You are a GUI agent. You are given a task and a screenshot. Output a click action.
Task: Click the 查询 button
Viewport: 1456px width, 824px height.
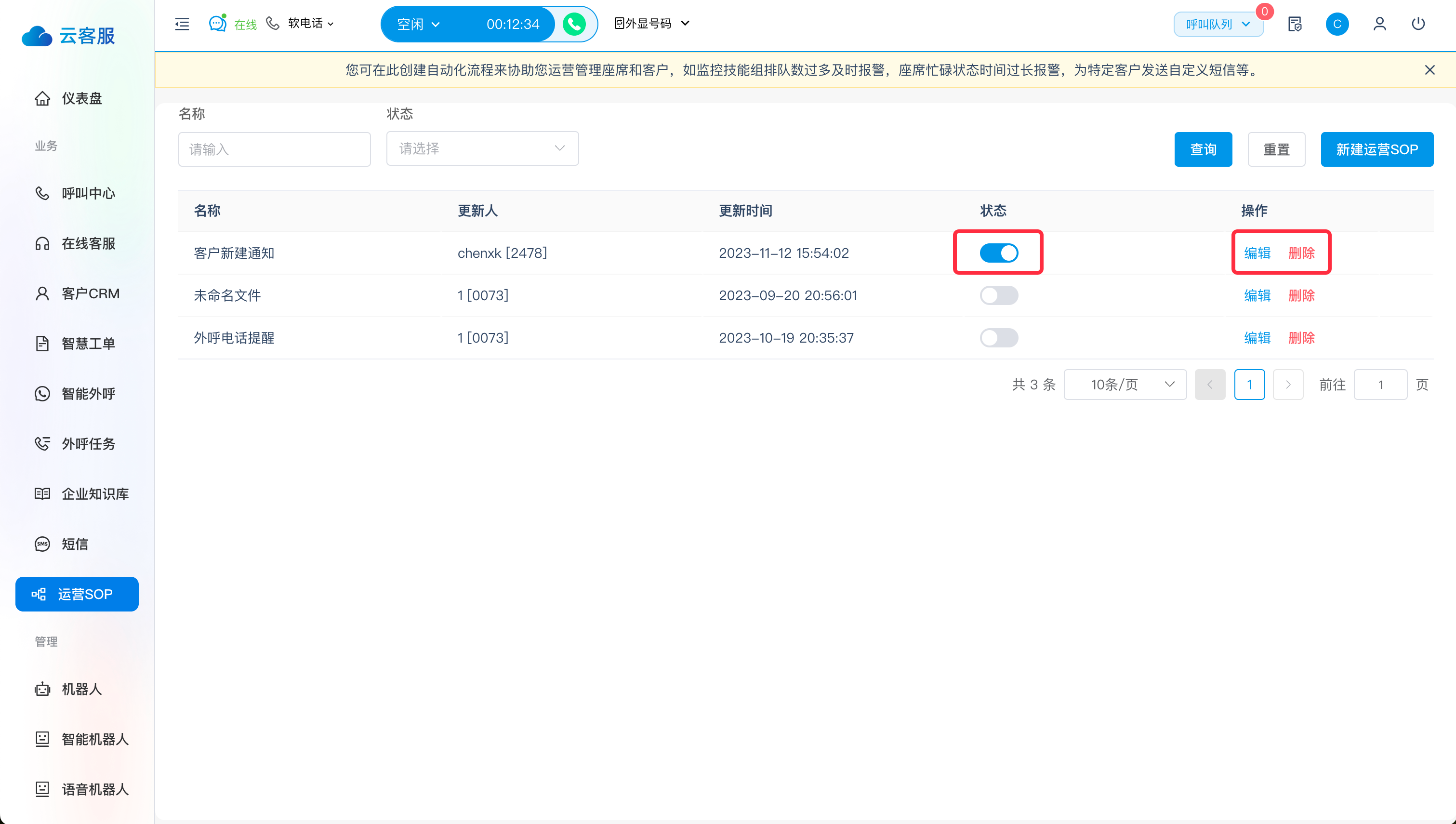click(1203, 149)
